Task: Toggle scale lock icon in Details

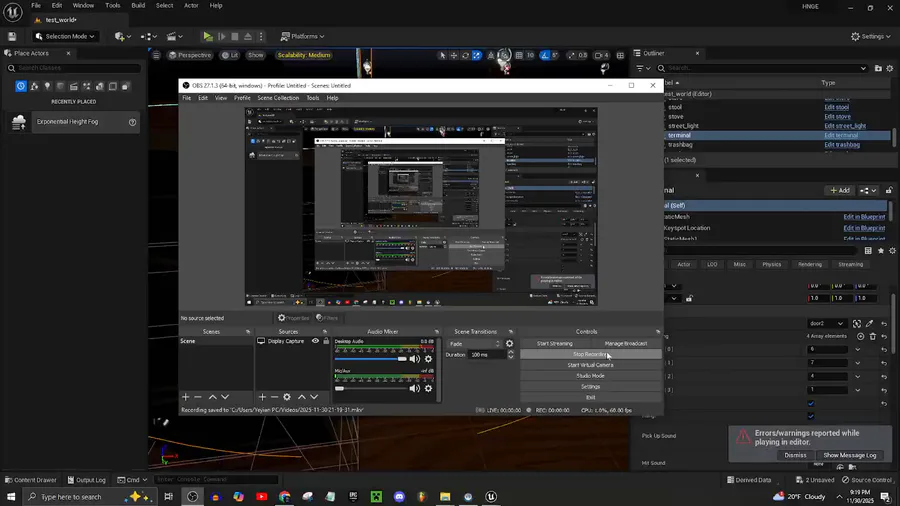Action: coord(689,298)
